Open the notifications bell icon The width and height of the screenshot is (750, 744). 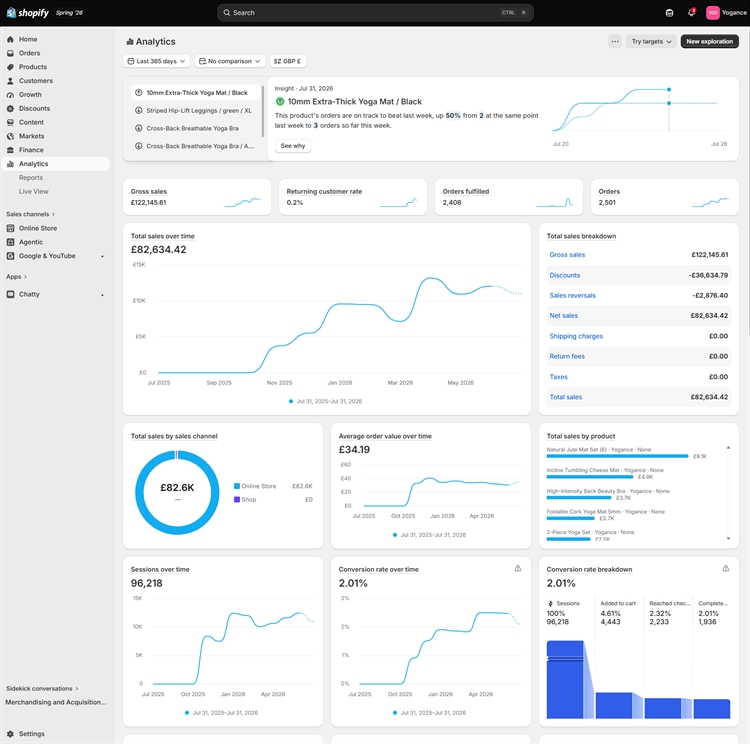(x=691, y=13)
